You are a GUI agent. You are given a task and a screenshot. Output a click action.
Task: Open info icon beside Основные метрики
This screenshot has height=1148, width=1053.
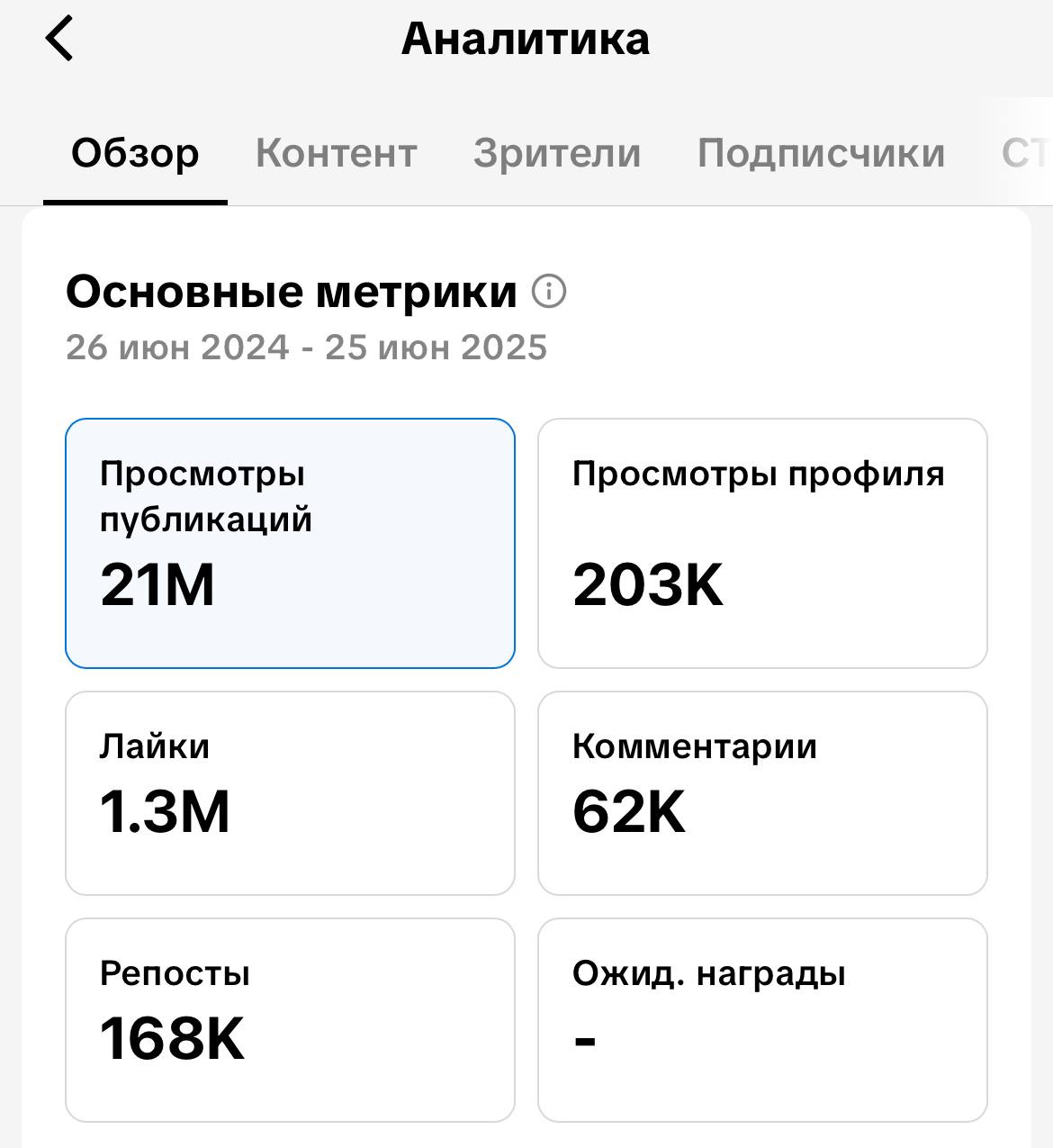pos(549,292)
